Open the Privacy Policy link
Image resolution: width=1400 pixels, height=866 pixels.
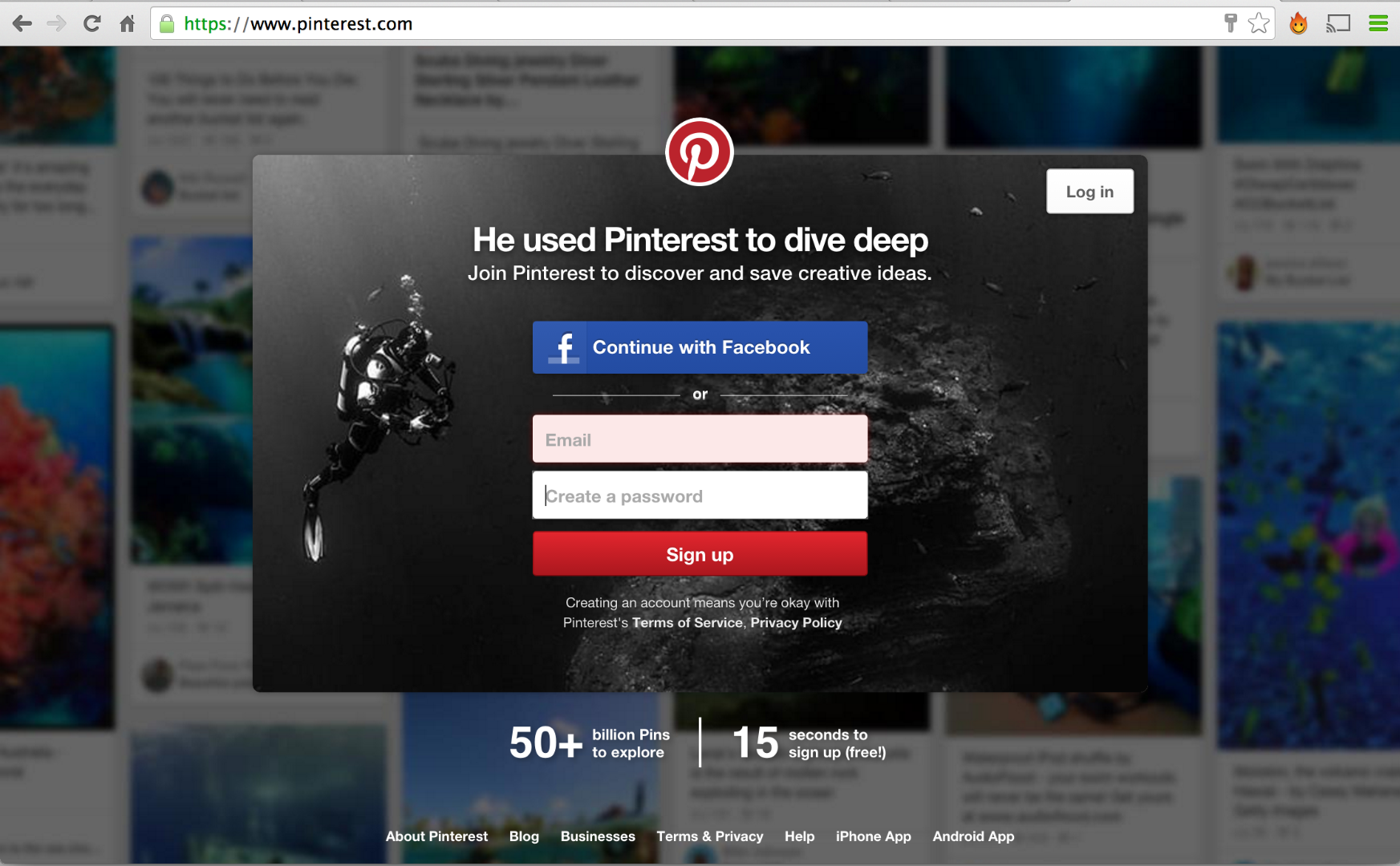[x=796, y=622]
